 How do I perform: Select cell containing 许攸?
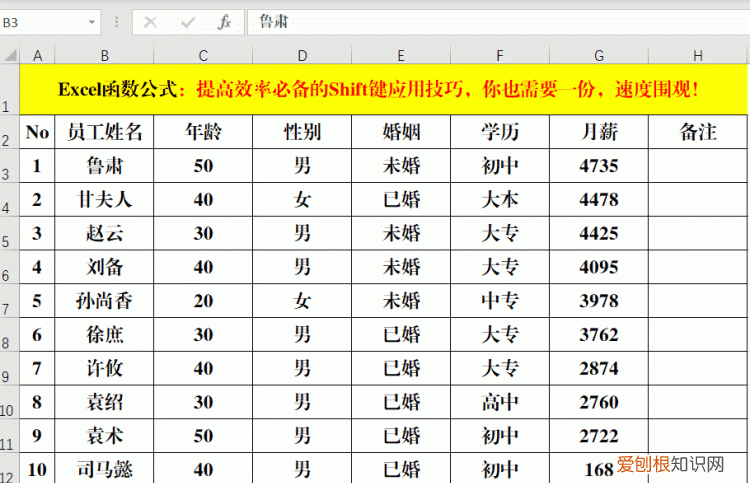point(104,368)
